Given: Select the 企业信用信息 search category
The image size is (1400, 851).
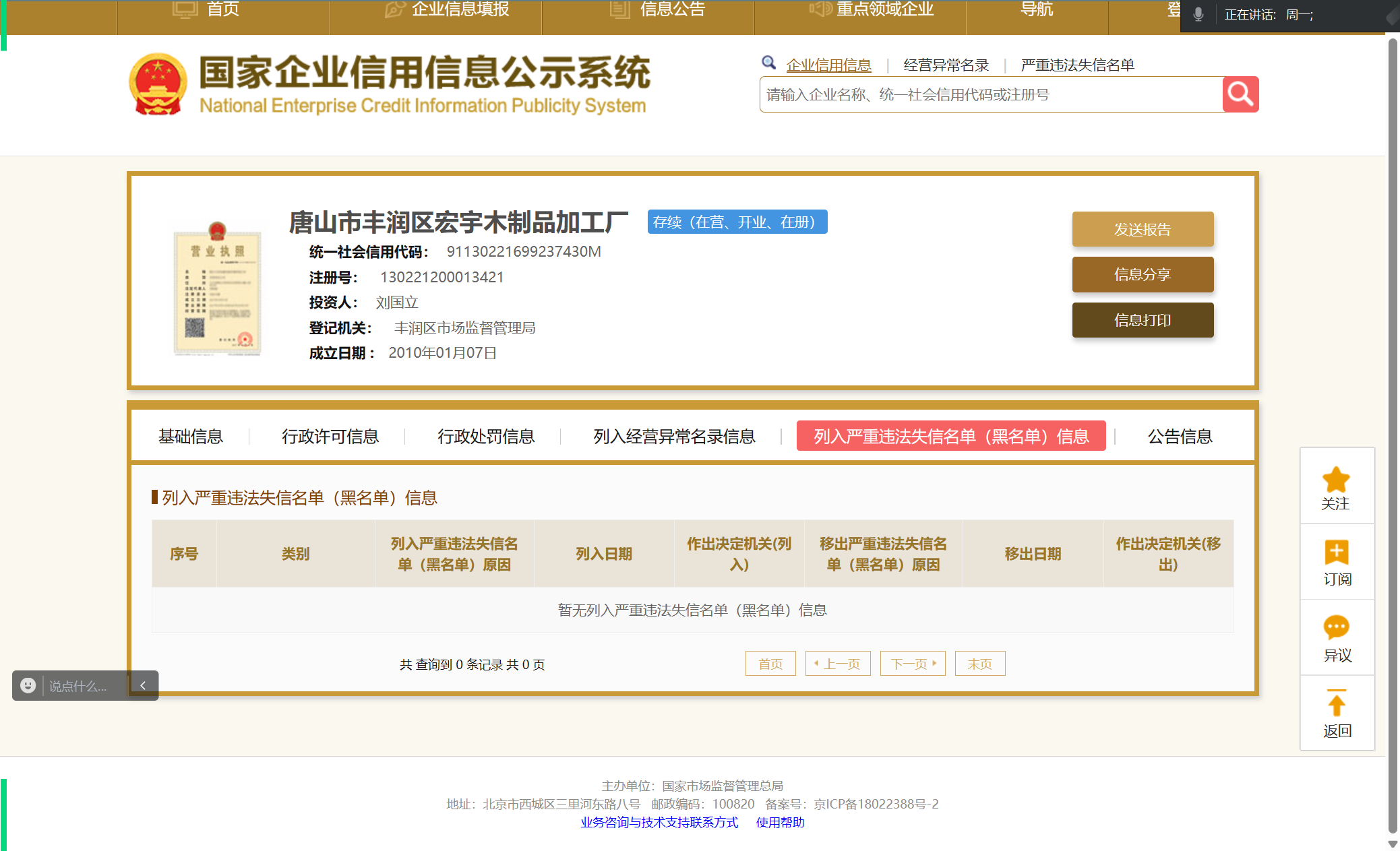Looking at the screenshot, I should (x=828, y=65).
